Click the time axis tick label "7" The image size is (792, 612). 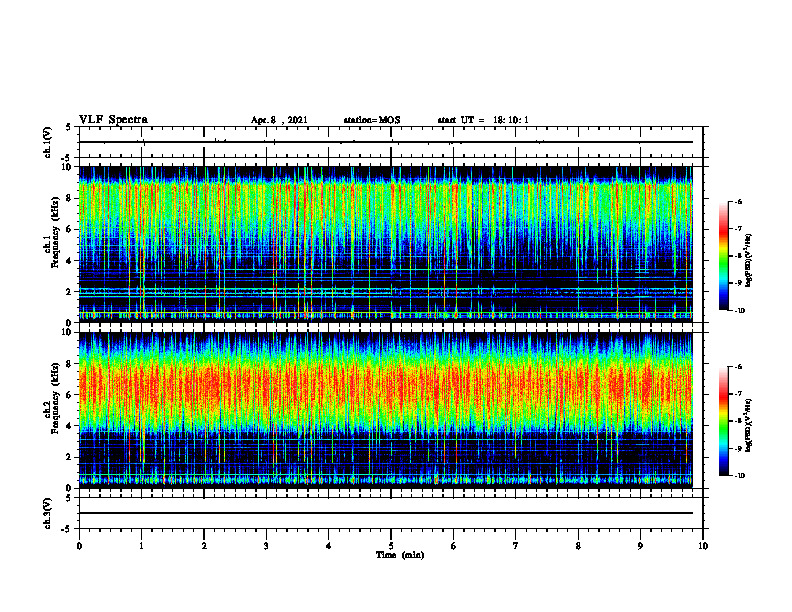pyautogui.click(x=516, y=546)
